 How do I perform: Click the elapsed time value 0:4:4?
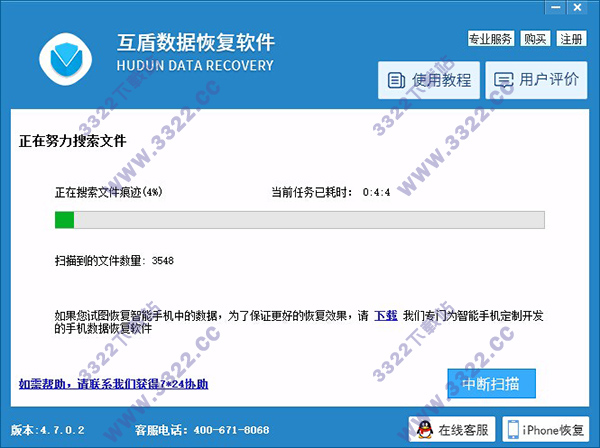377,192
